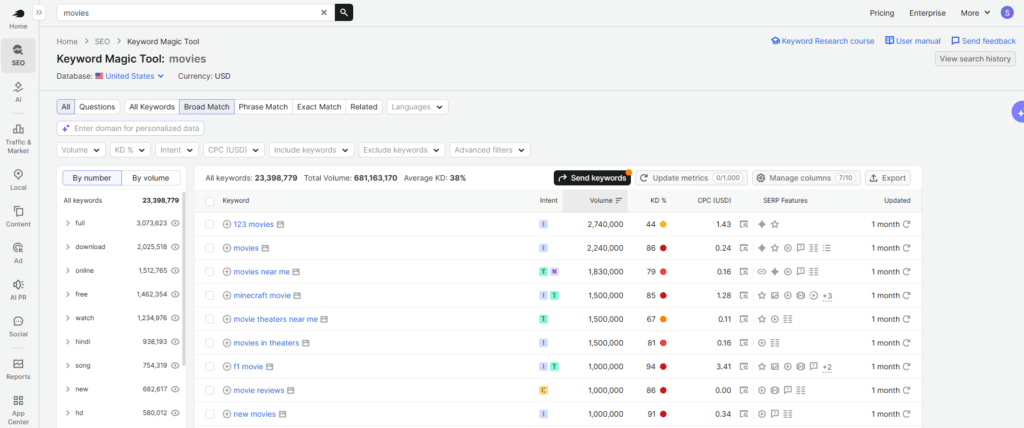Open the App Center sidebar icon
The height and width of the screenshot is (428, 1024).
coord(18,410)
